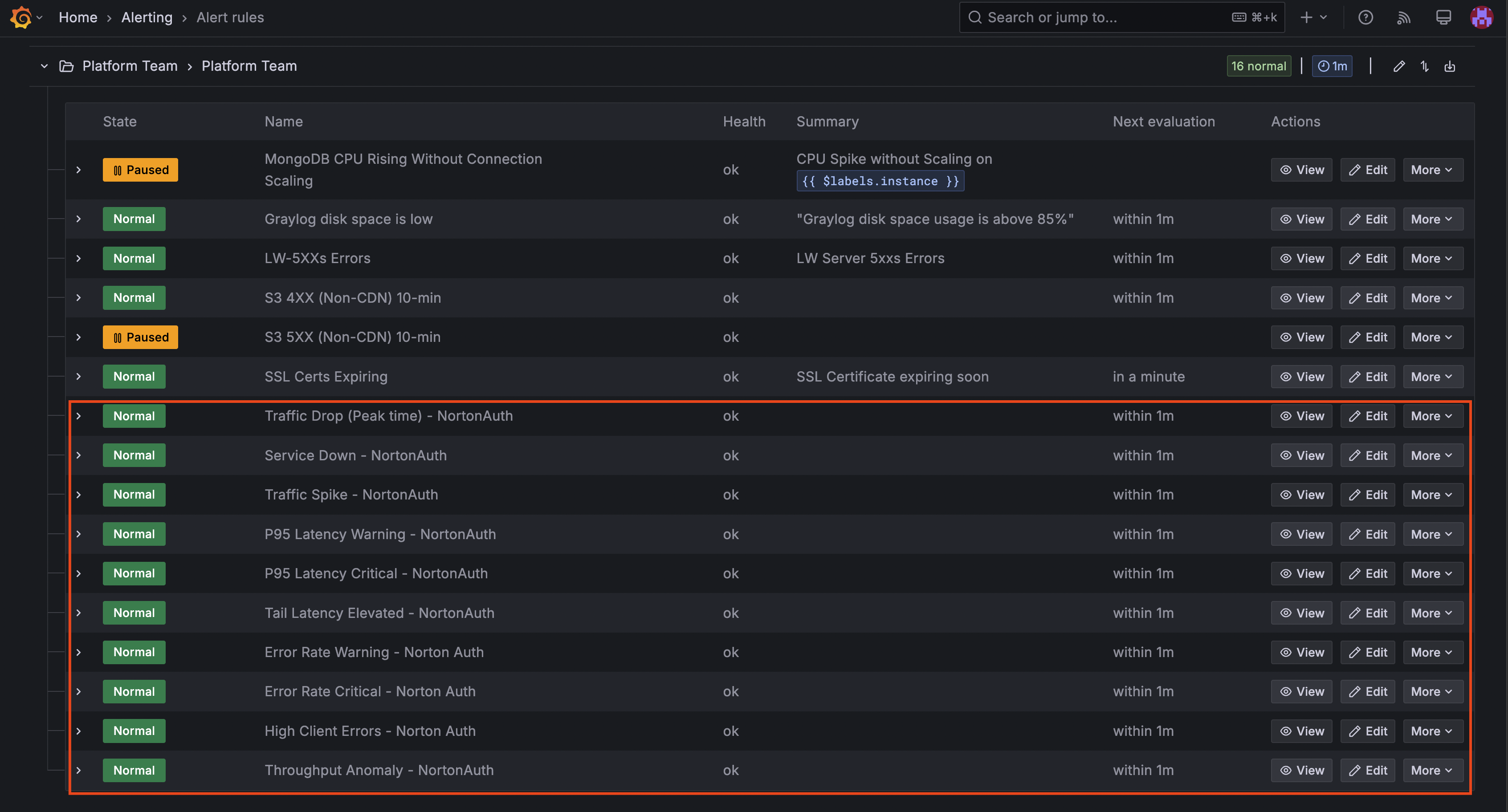Open More menu for LW-5XXs Errors
Screen dimensions: 1508x812
click(x=1432, y=258)
